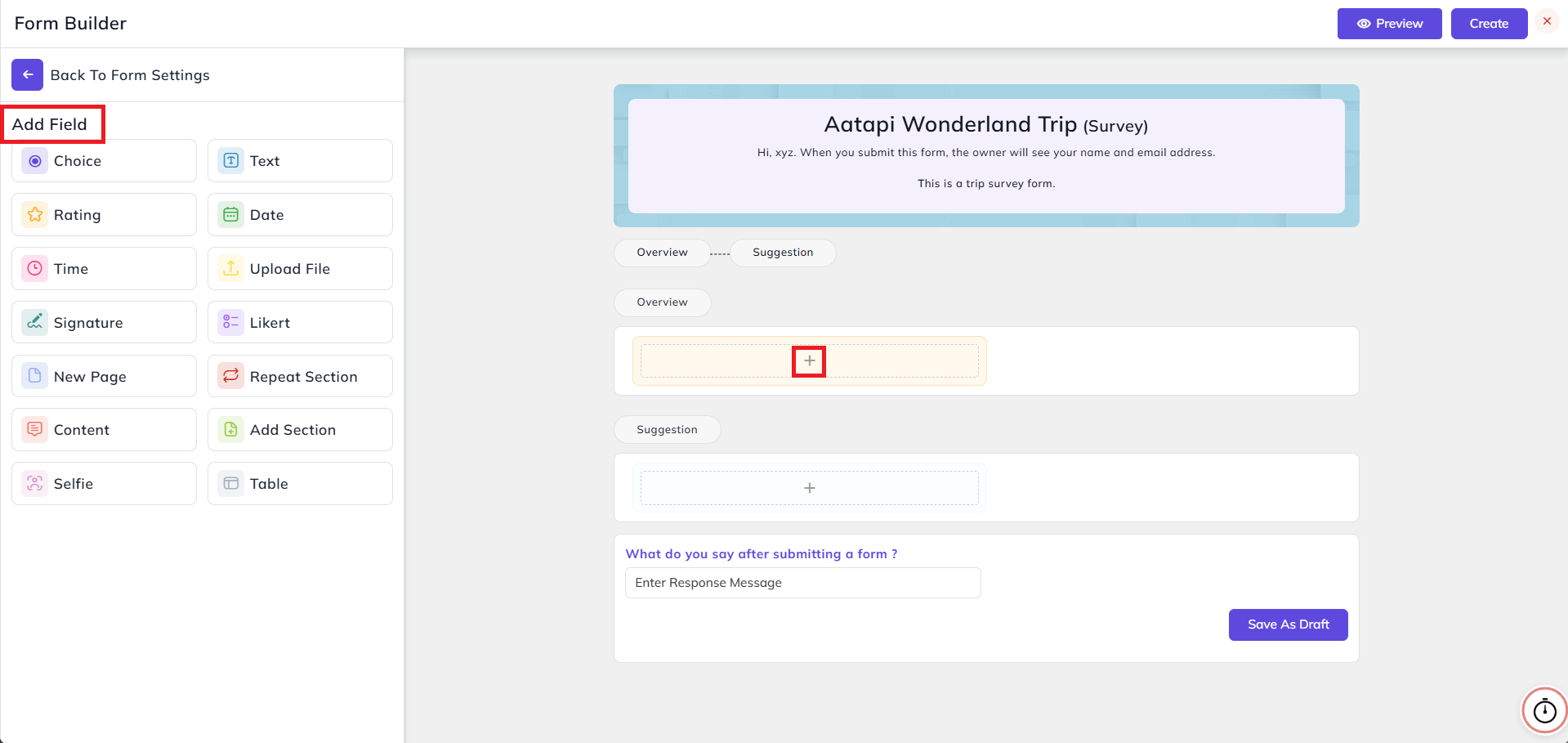Click the Form Builder title

tap(70, 24)
